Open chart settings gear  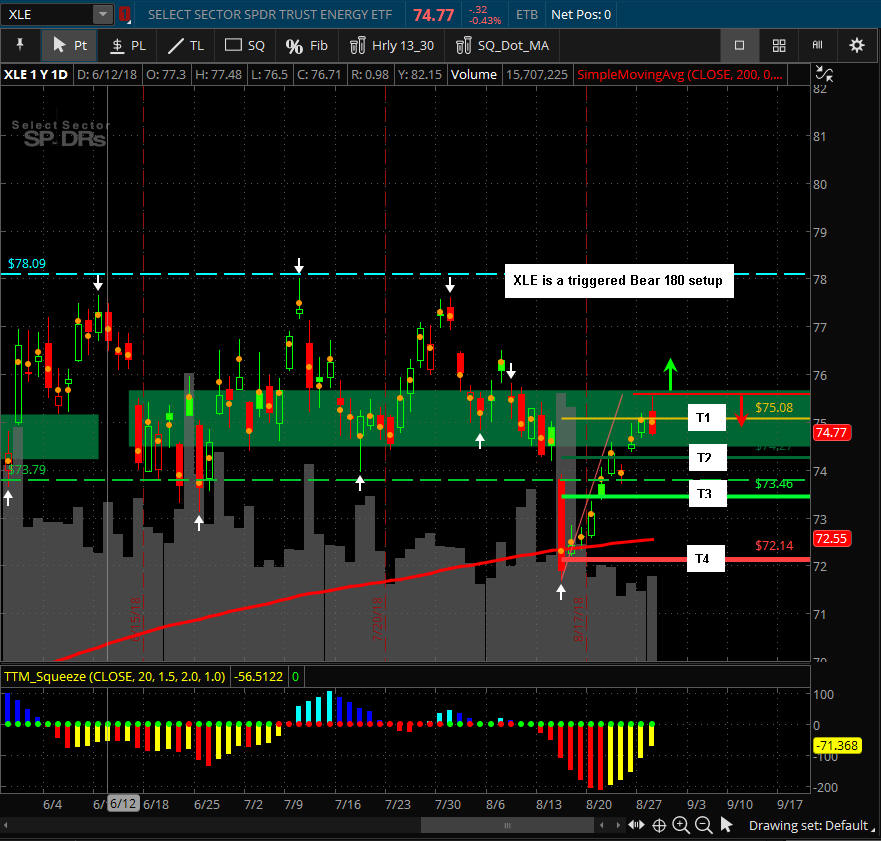coord(856,46)
